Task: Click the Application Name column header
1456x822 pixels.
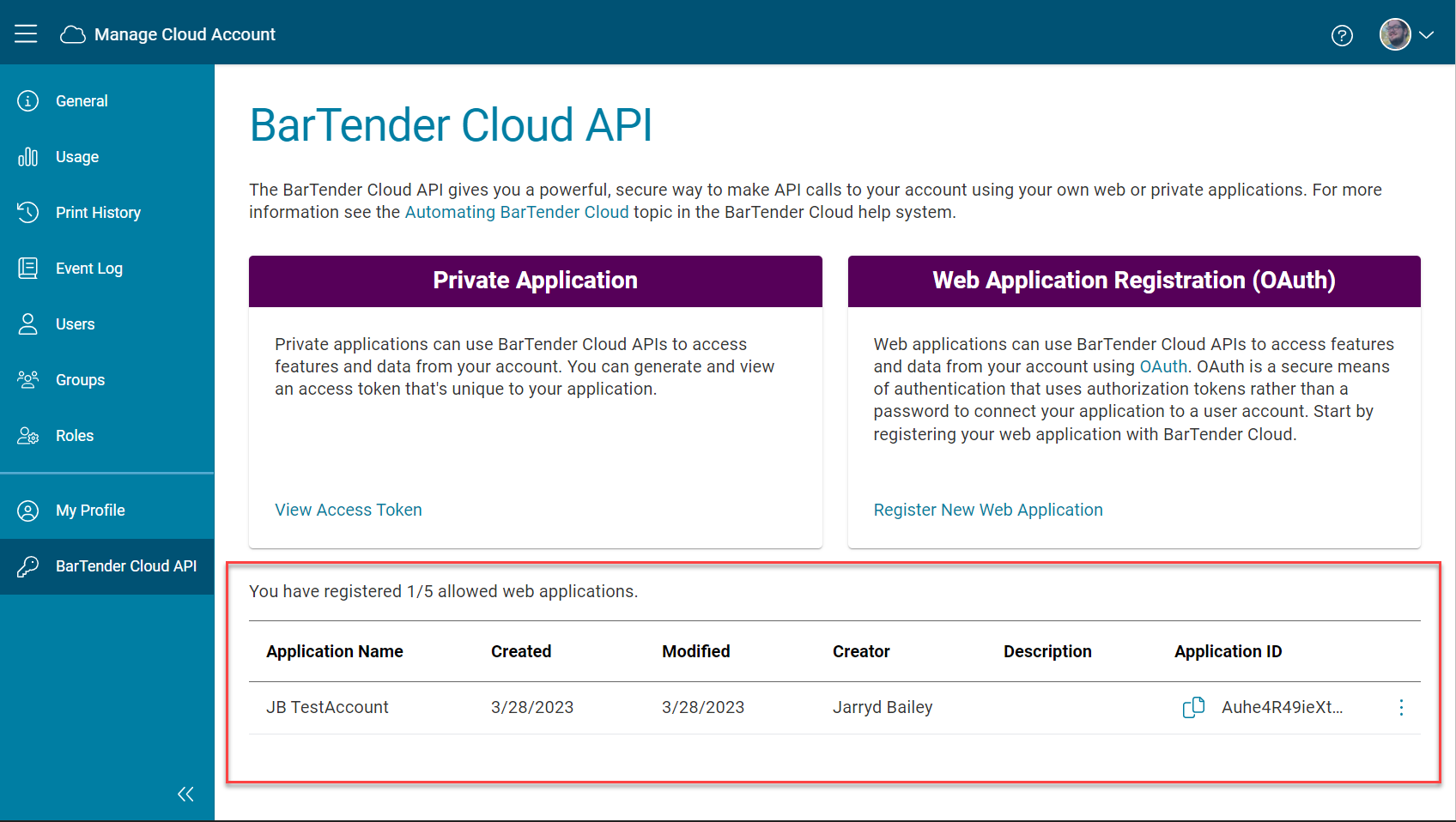Action: (335, 651)
